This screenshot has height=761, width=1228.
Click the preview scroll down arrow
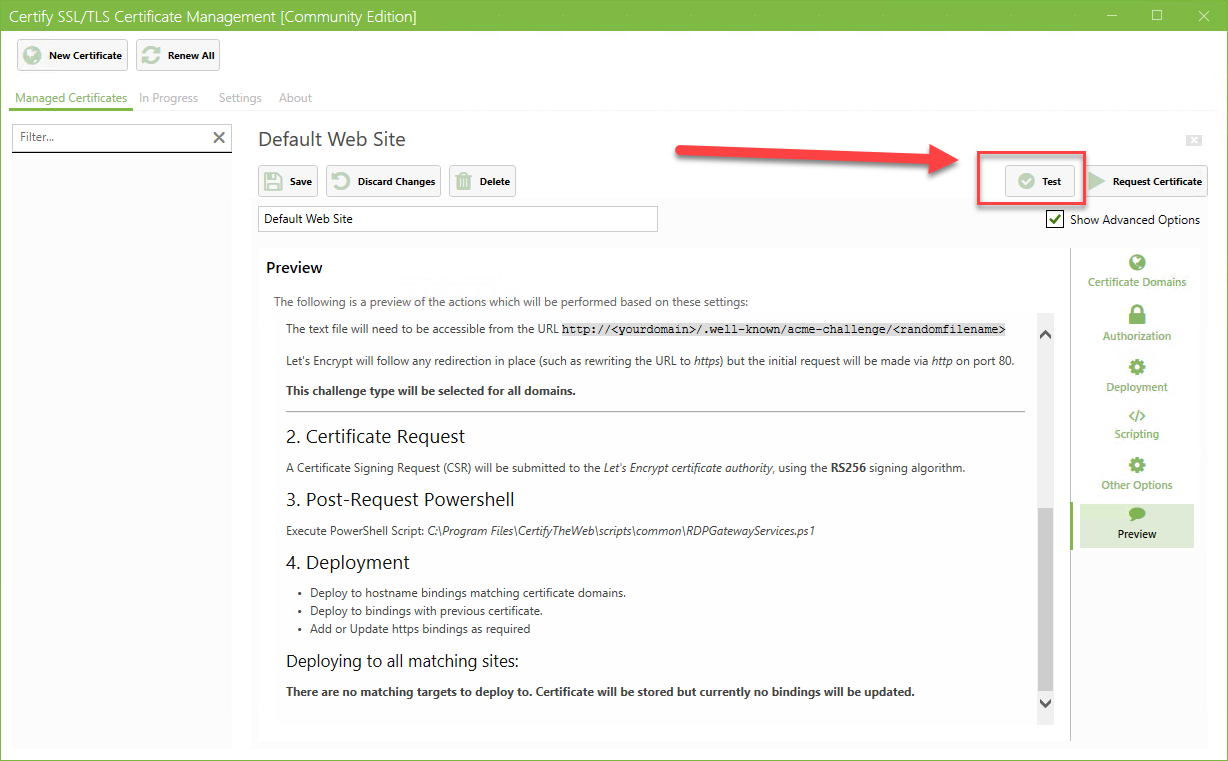point(1046,704)
